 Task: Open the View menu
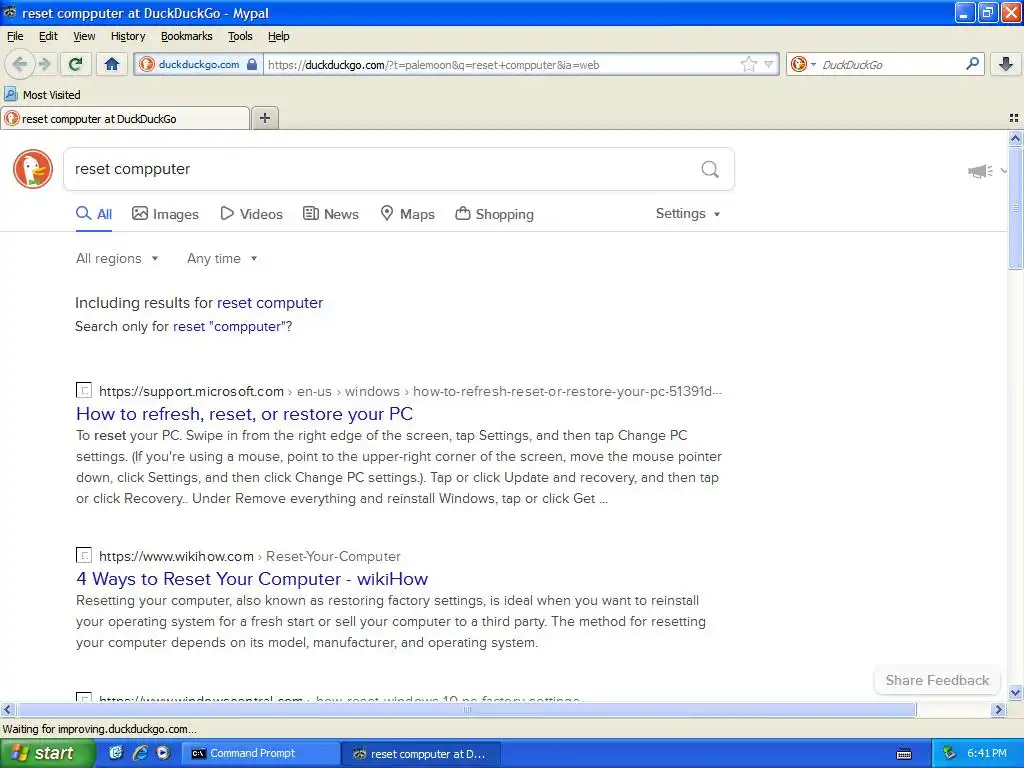[x=84, y=36]
